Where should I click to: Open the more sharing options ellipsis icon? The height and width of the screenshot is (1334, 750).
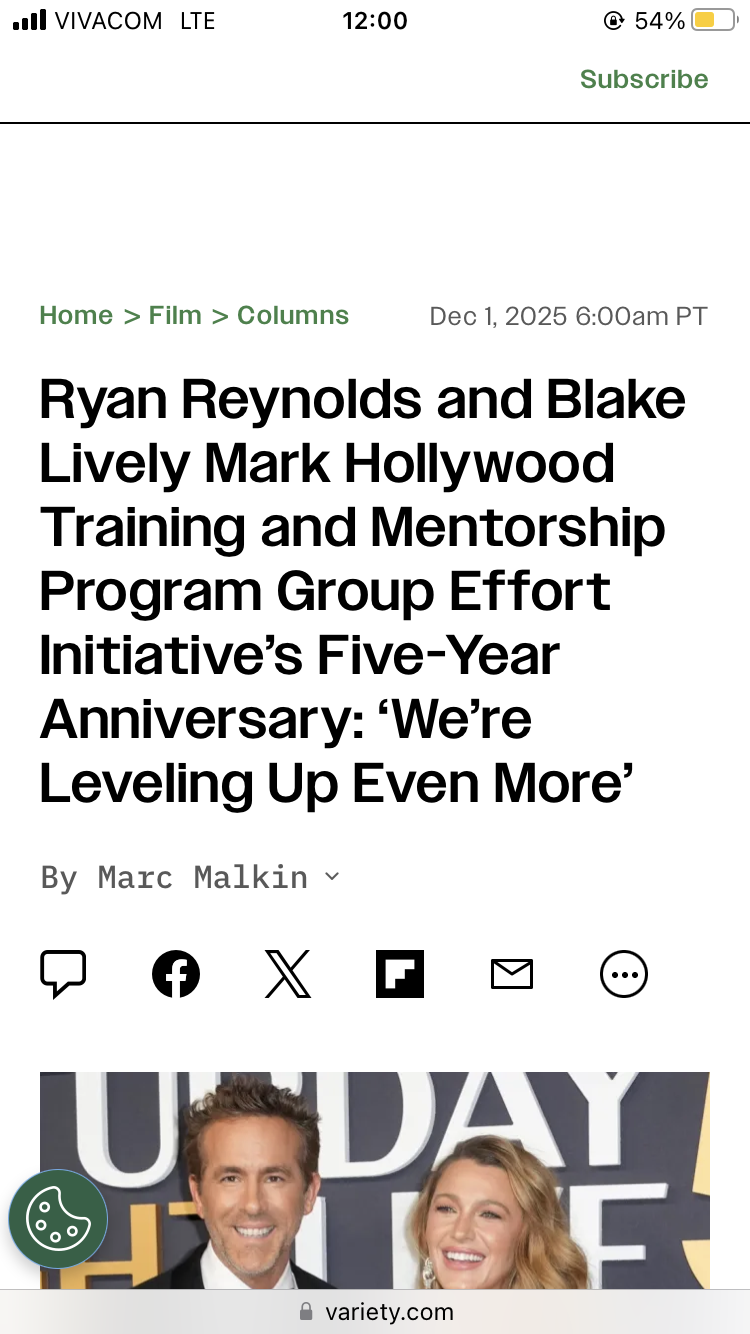point(624,974)
